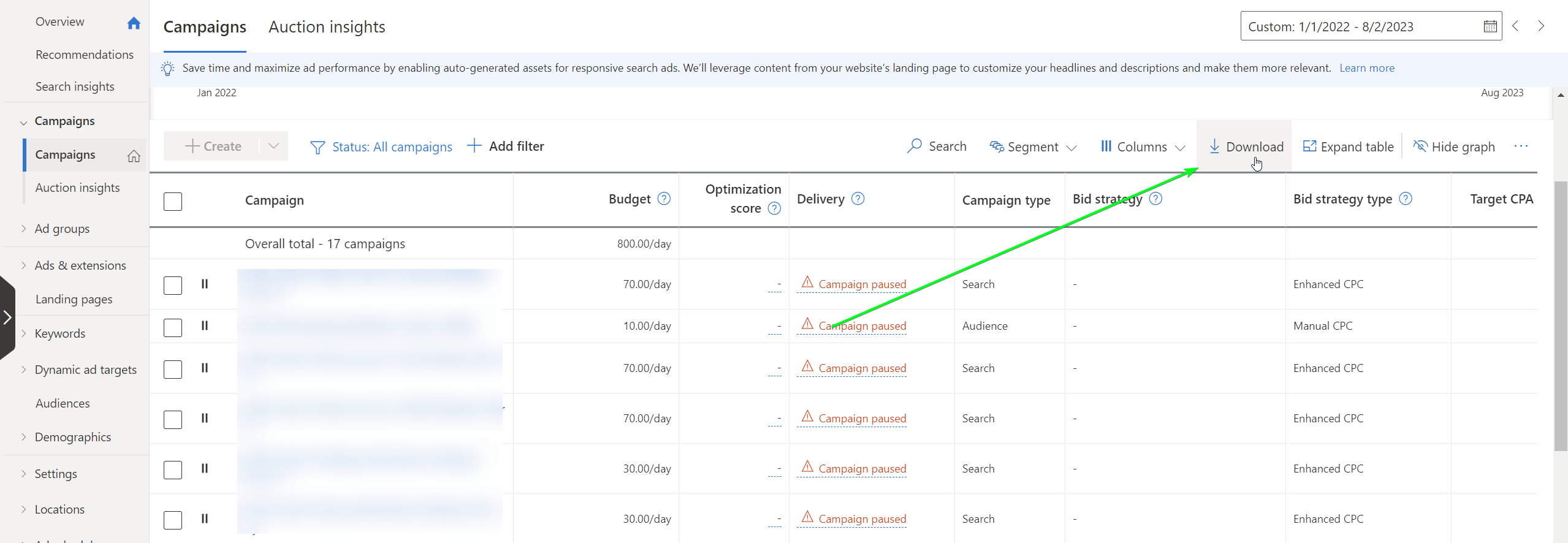
Task: Go to previous date range arrow
Action: (x=1516, y=26)
